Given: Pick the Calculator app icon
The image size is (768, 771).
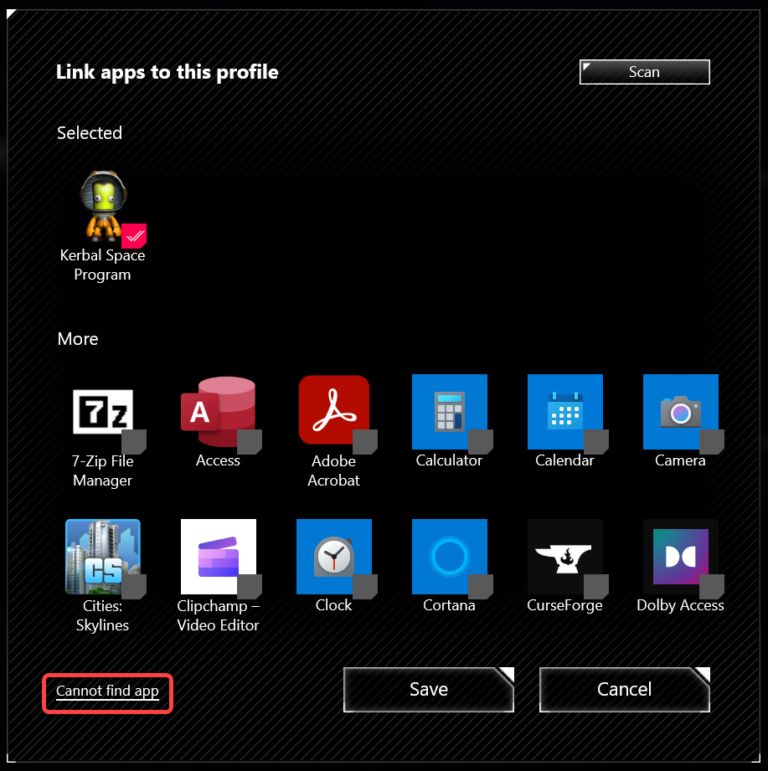Looking at the screenshot, I should 449,411.
